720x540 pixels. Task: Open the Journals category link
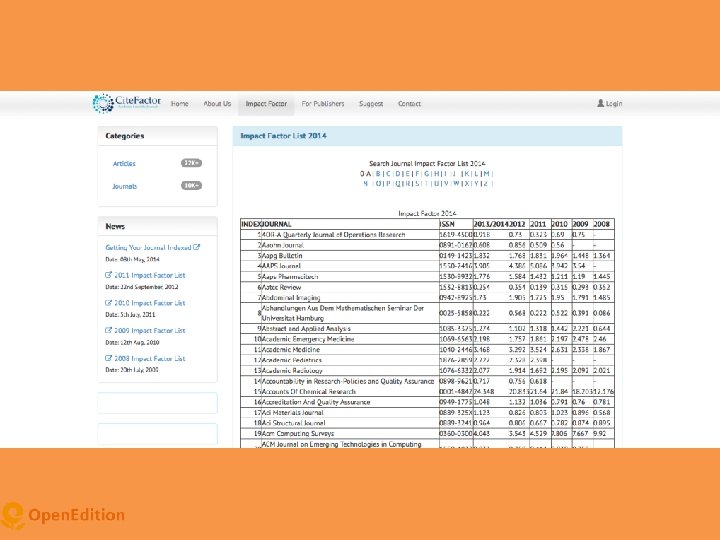tap(124, 186)
